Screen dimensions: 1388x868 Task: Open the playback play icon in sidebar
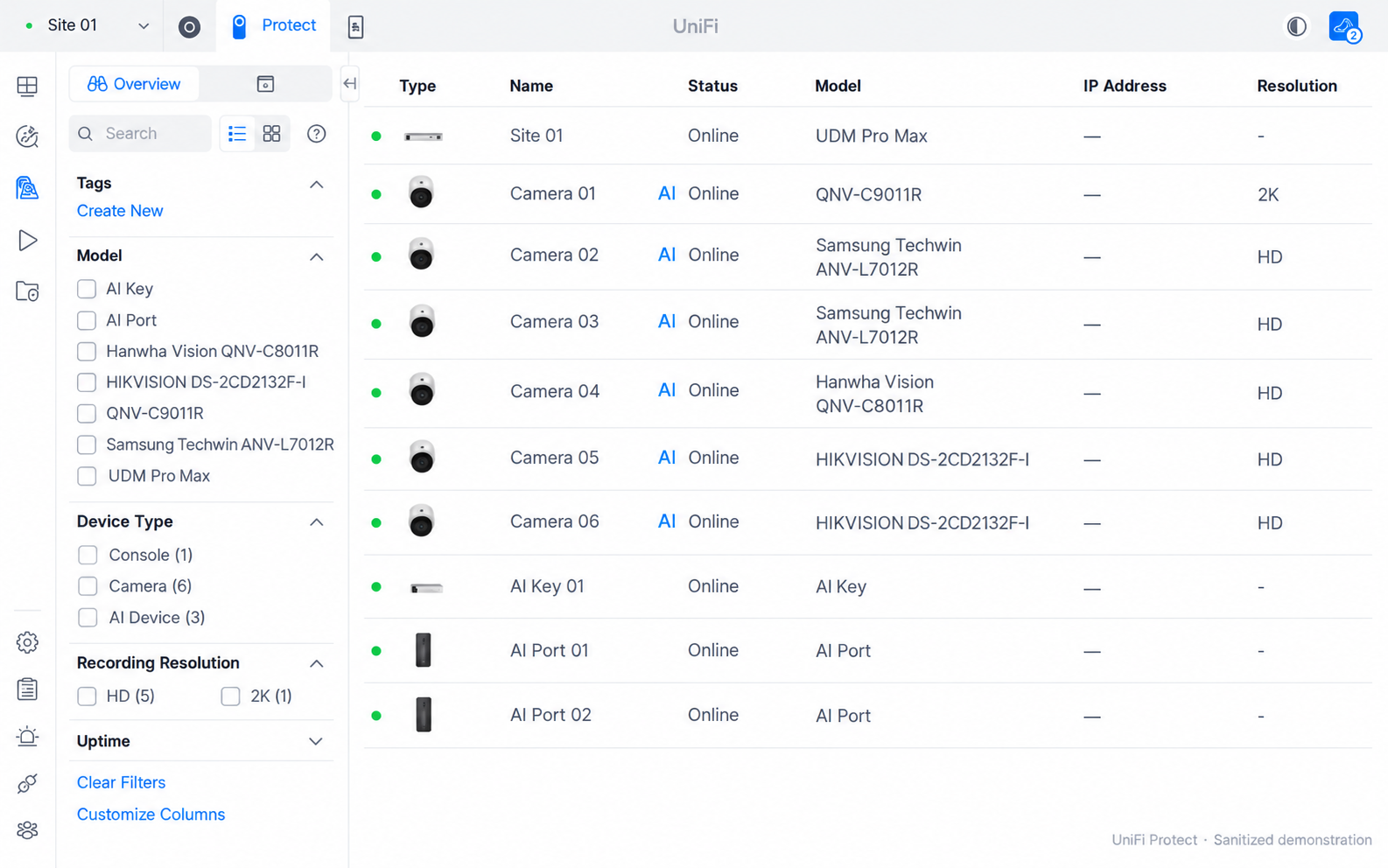(x=27, y=240)
